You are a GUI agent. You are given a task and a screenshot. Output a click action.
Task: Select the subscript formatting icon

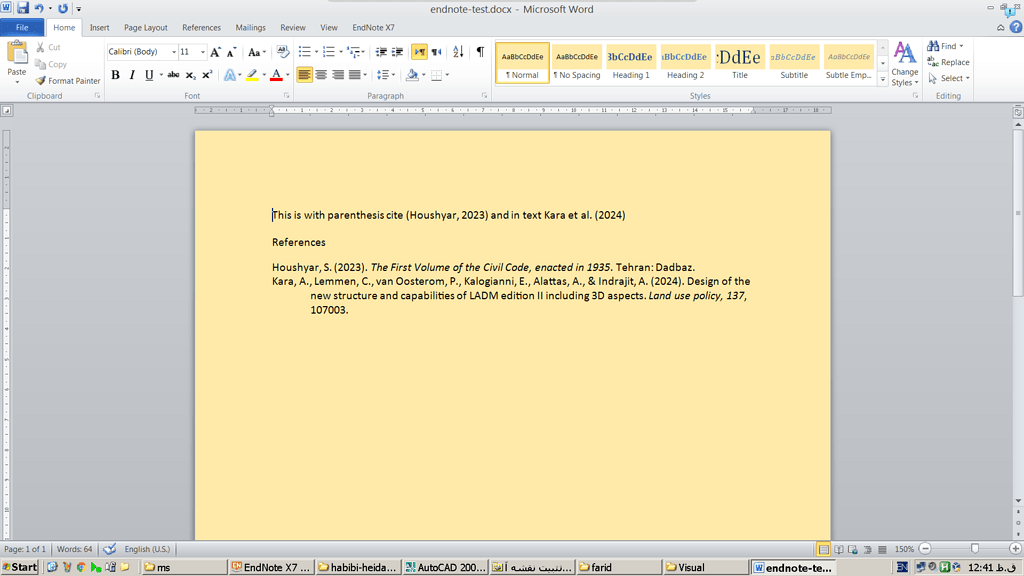(189, 75)
